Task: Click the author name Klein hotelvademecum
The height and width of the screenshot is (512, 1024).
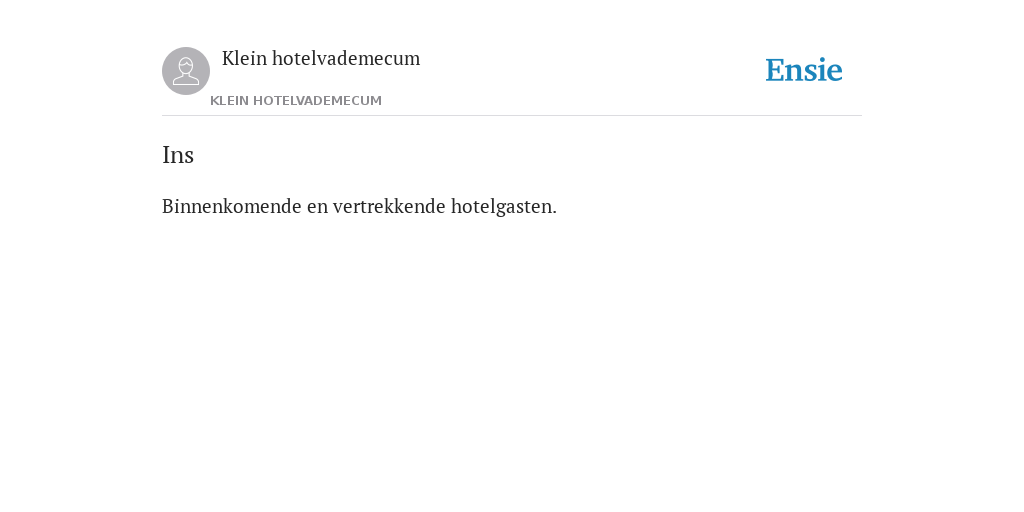Action: point(321,58)
